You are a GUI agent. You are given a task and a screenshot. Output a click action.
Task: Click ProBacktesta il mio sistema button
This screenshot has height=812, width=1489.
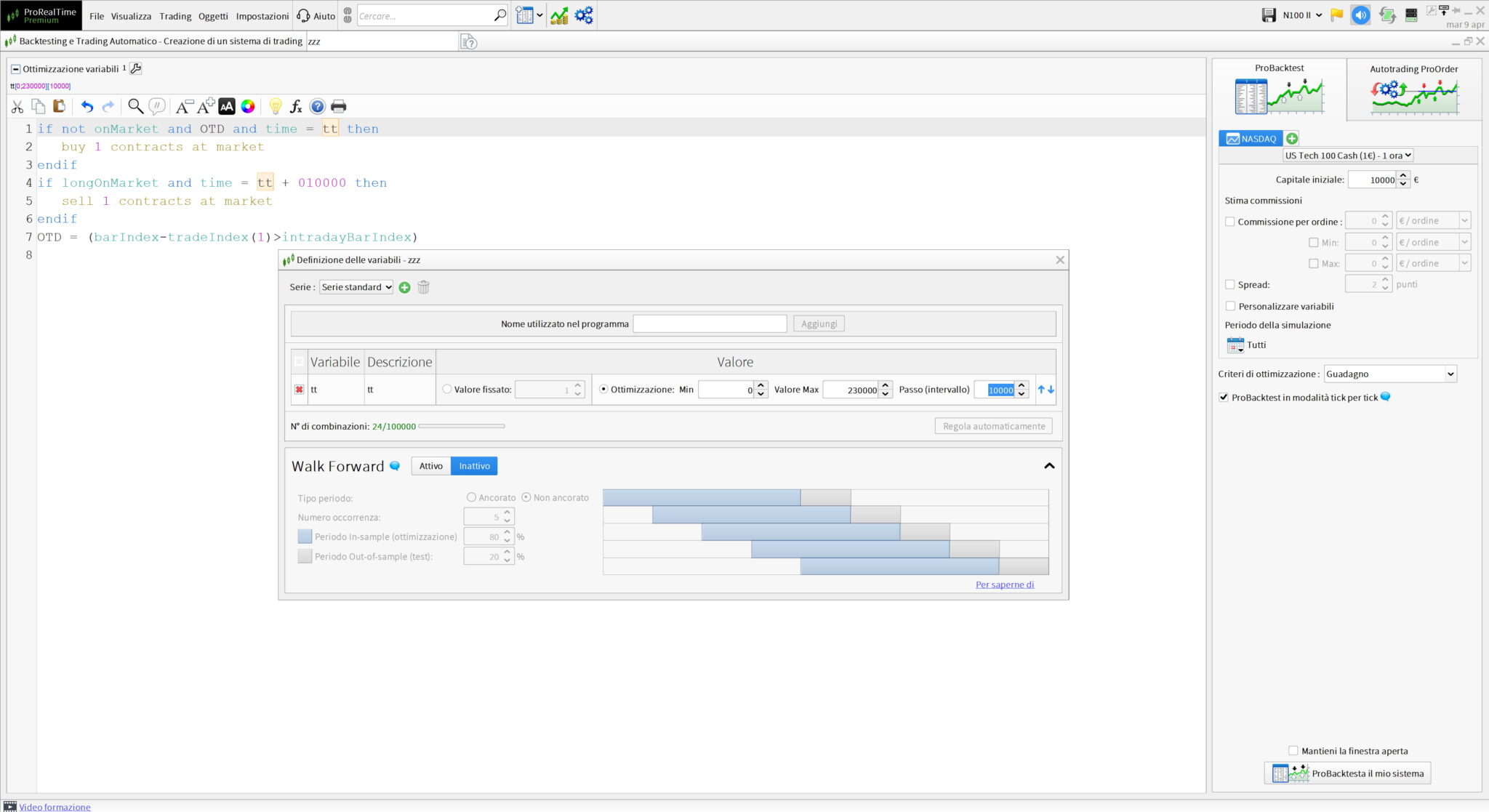coord(1348,773)
